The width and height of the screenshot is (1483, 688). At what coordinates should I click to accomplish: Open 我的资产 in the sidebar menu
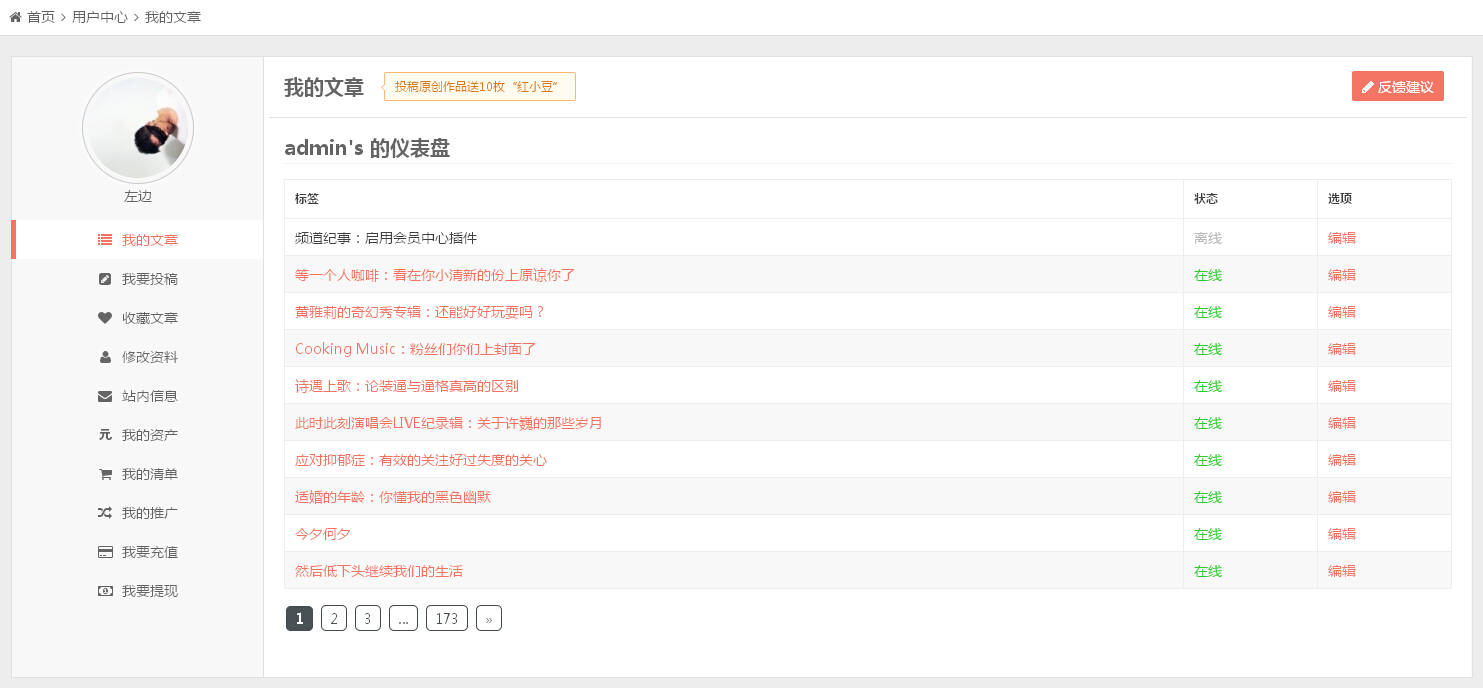tap(137, 435)
